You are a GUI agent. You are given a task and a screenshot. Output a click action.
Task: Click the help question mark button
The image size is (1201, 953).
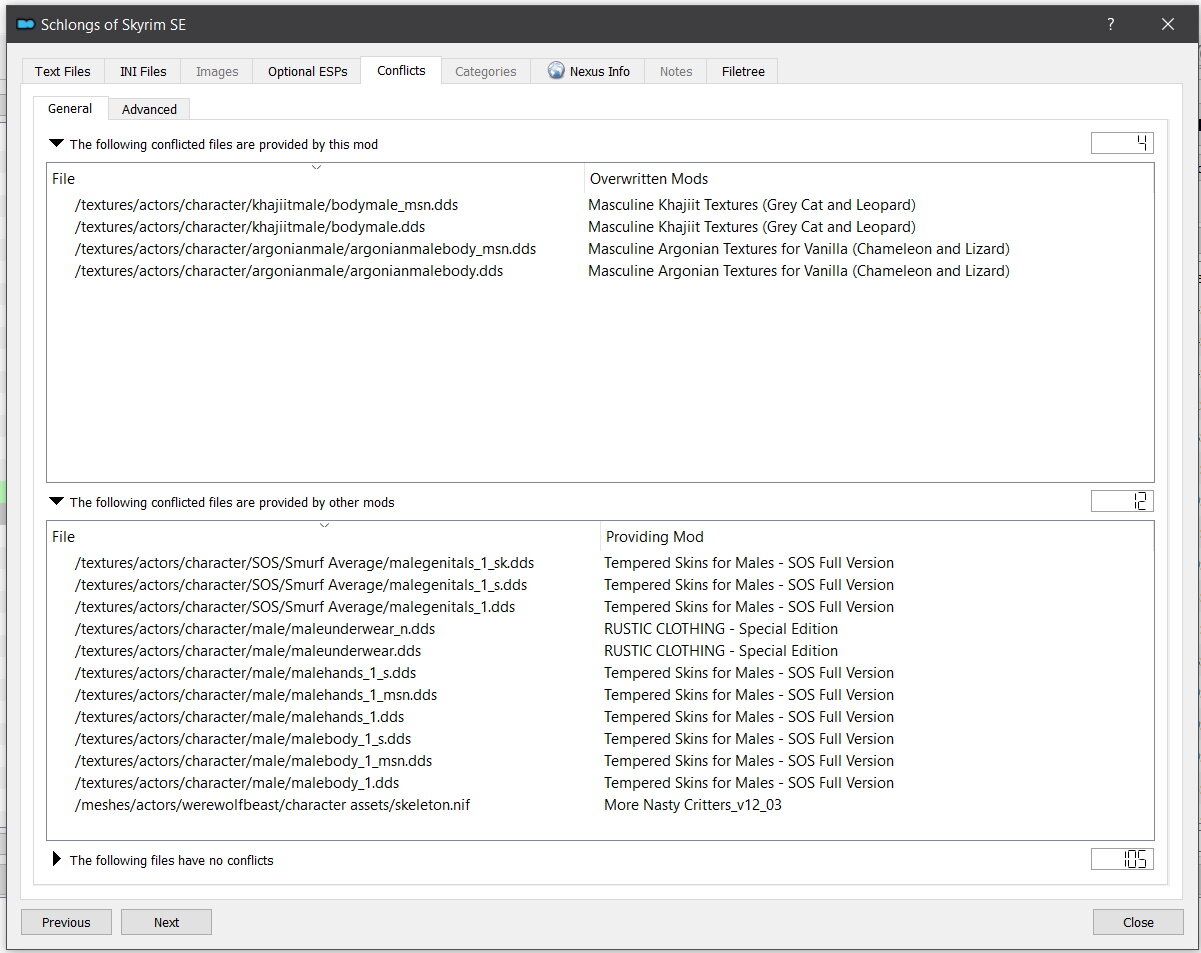(x=1111, y=25)
